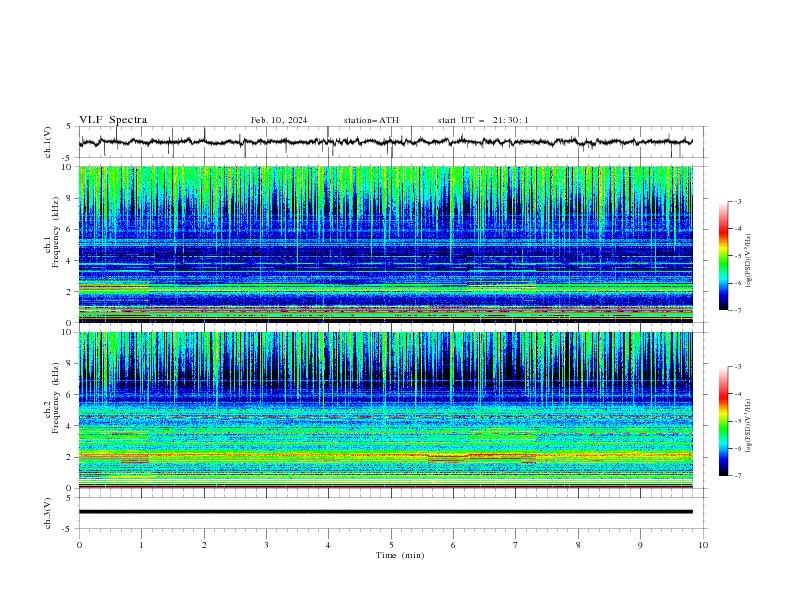
Task: Click the time axis tick label "2"
Action: 204,545
